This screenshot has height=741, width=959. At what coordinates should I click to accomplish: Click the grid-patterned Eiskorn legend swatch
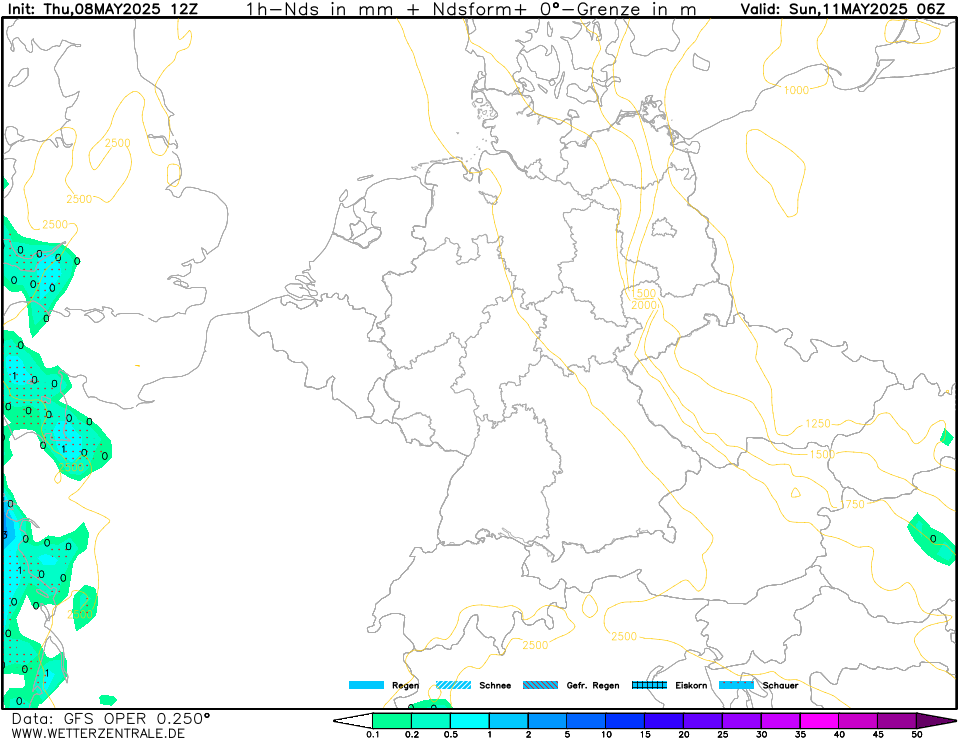[649, 685]
